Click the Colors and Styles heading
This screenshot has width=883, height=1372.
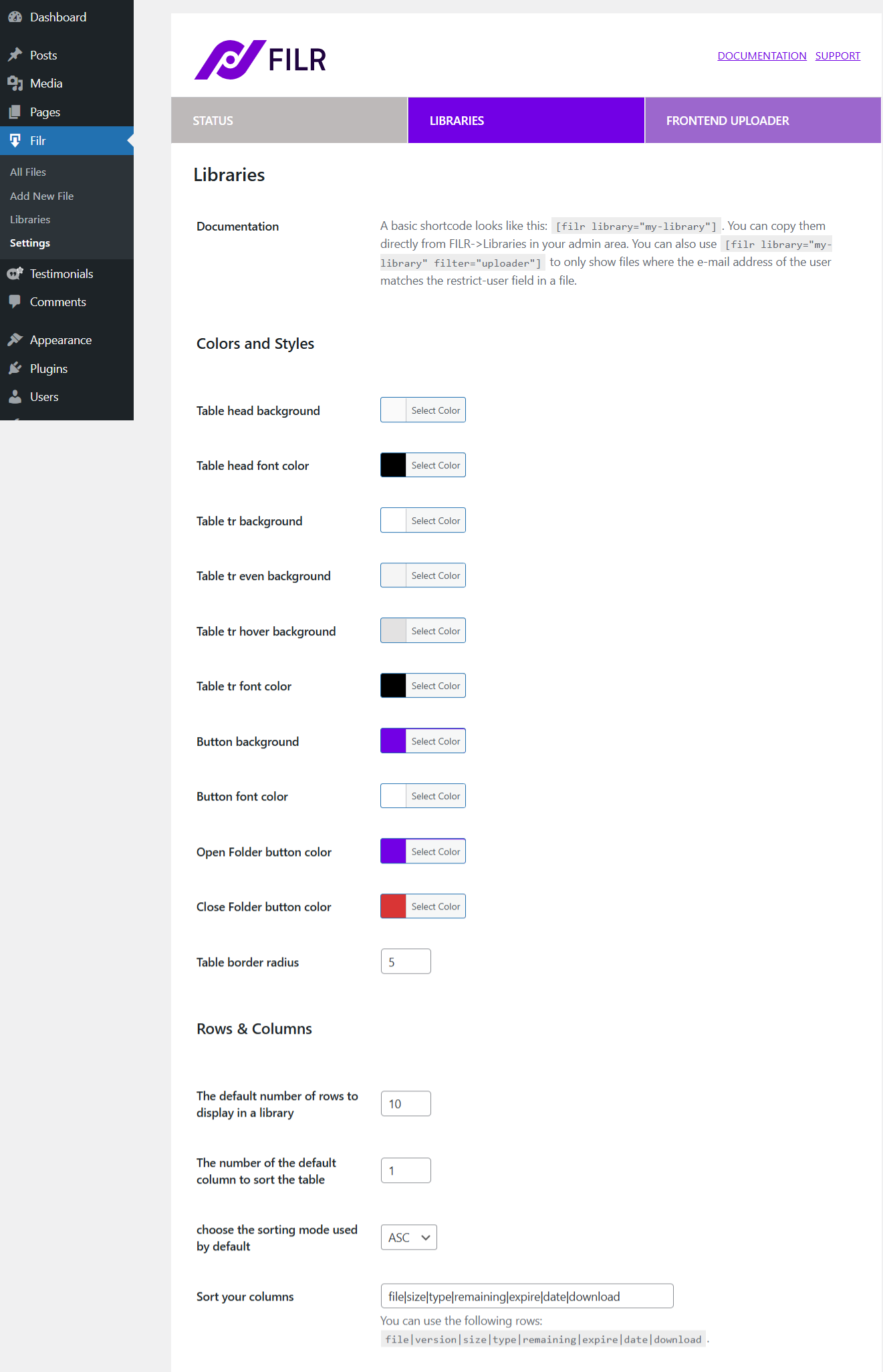[255, 344]
